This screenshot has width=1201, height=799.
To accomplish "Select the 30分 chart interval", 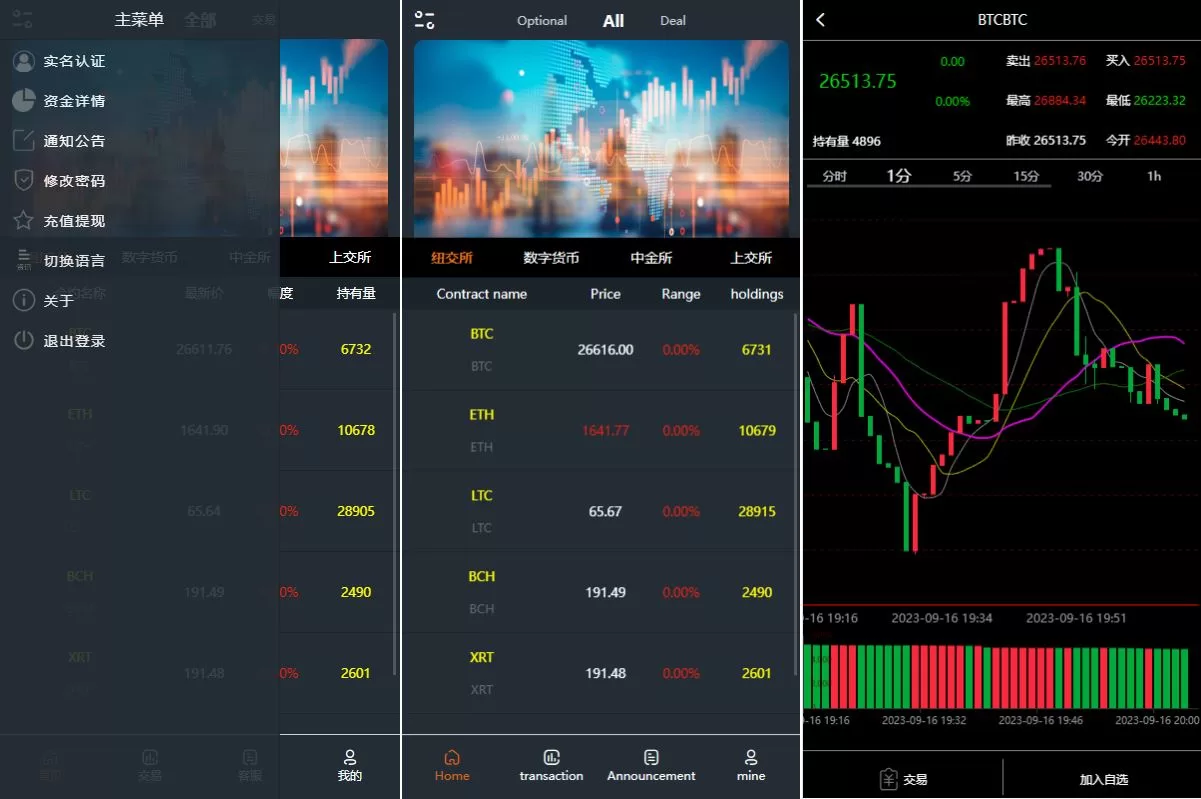I will coord(1090,176).
